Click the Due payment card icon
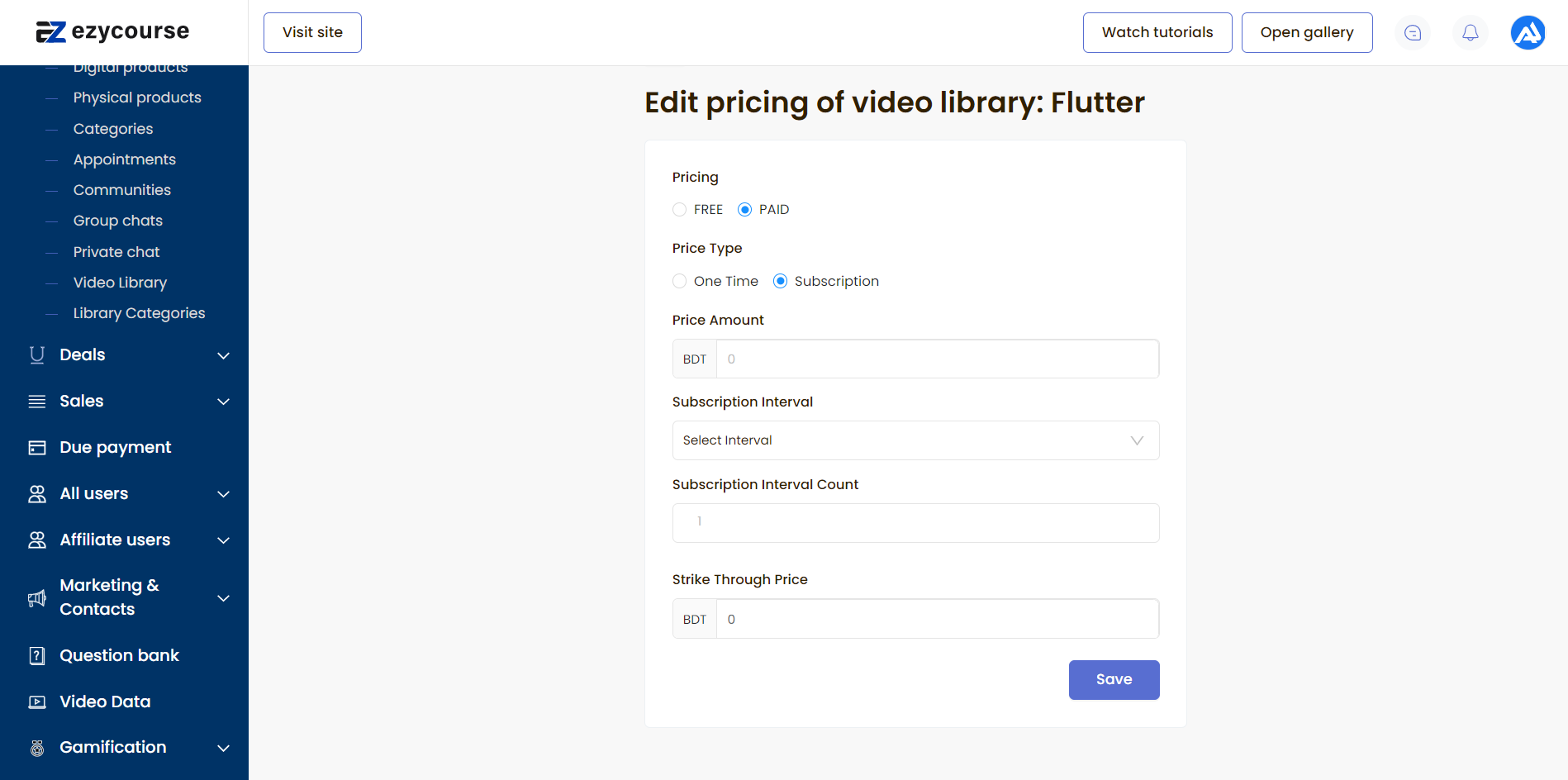The width and height of the screenshot is (1568, 780). point(37,448)
